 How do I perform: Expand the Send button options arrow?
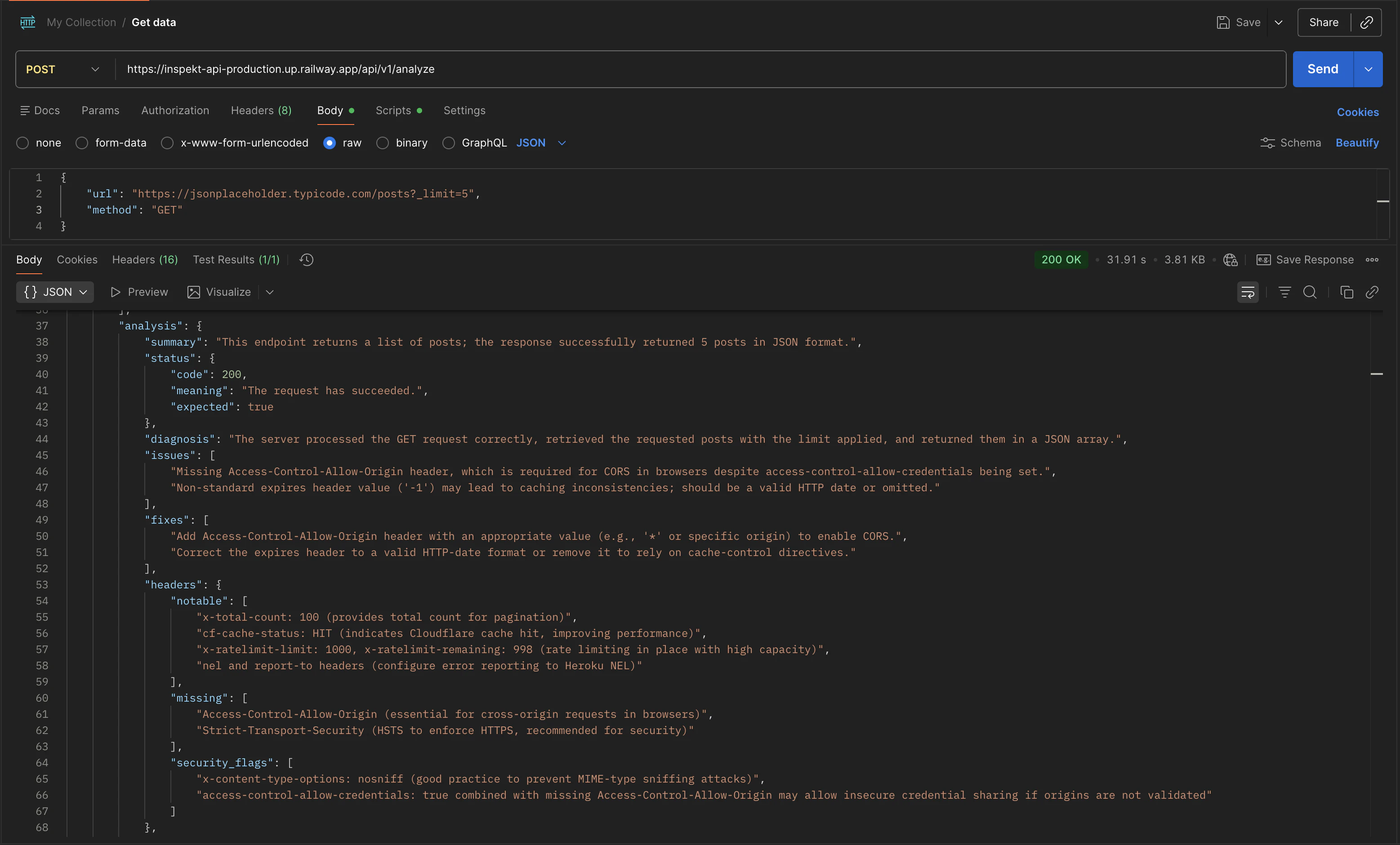(x=1368, y=69)
